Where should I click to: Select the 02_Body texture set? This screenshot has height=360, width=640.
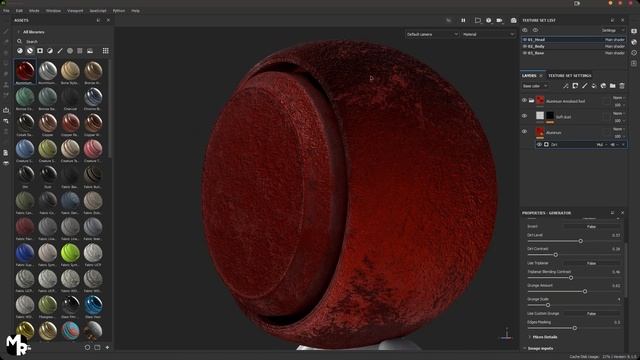coord(574,46)
